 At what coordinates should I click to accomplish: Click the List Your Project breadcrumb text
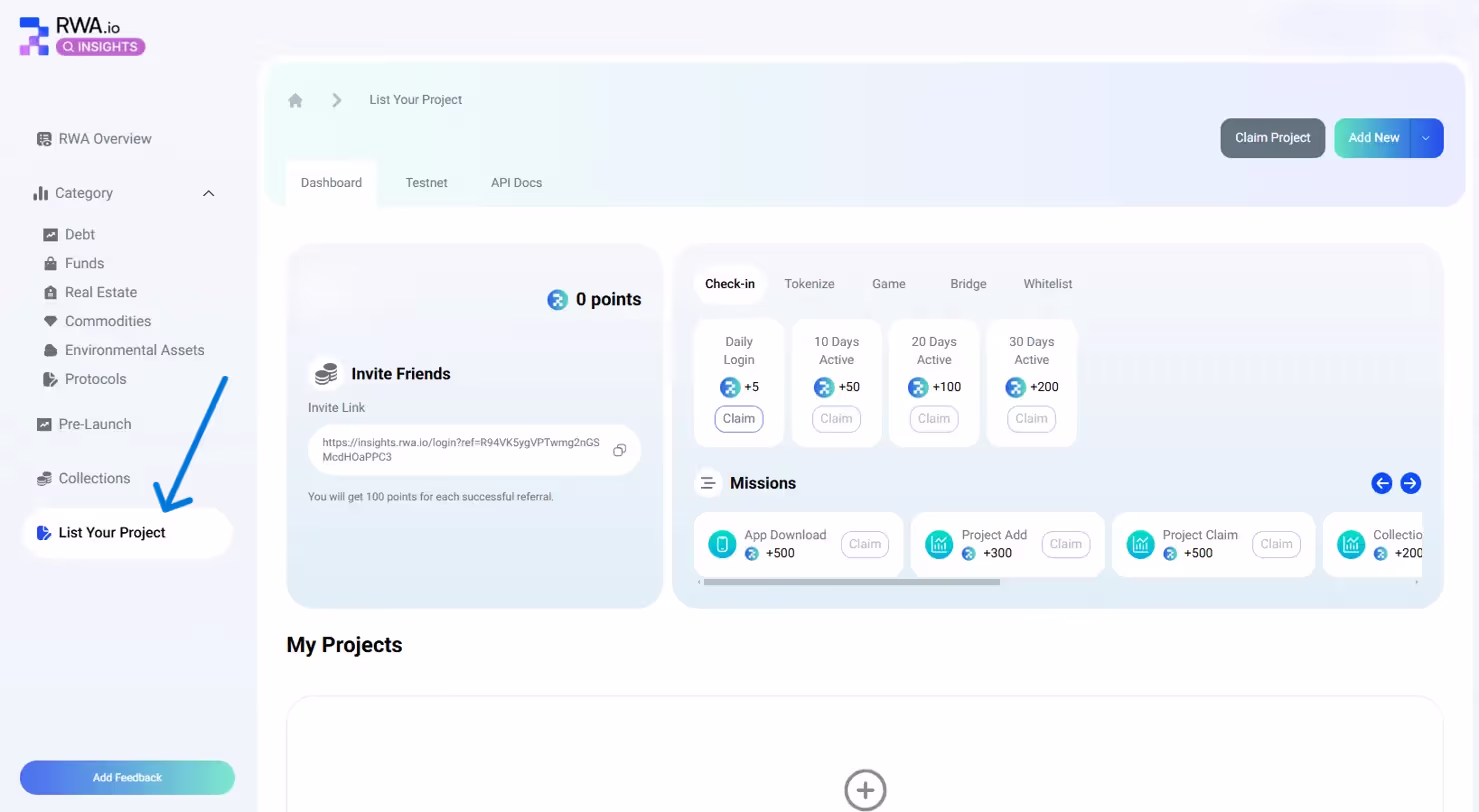click(415, 100)
